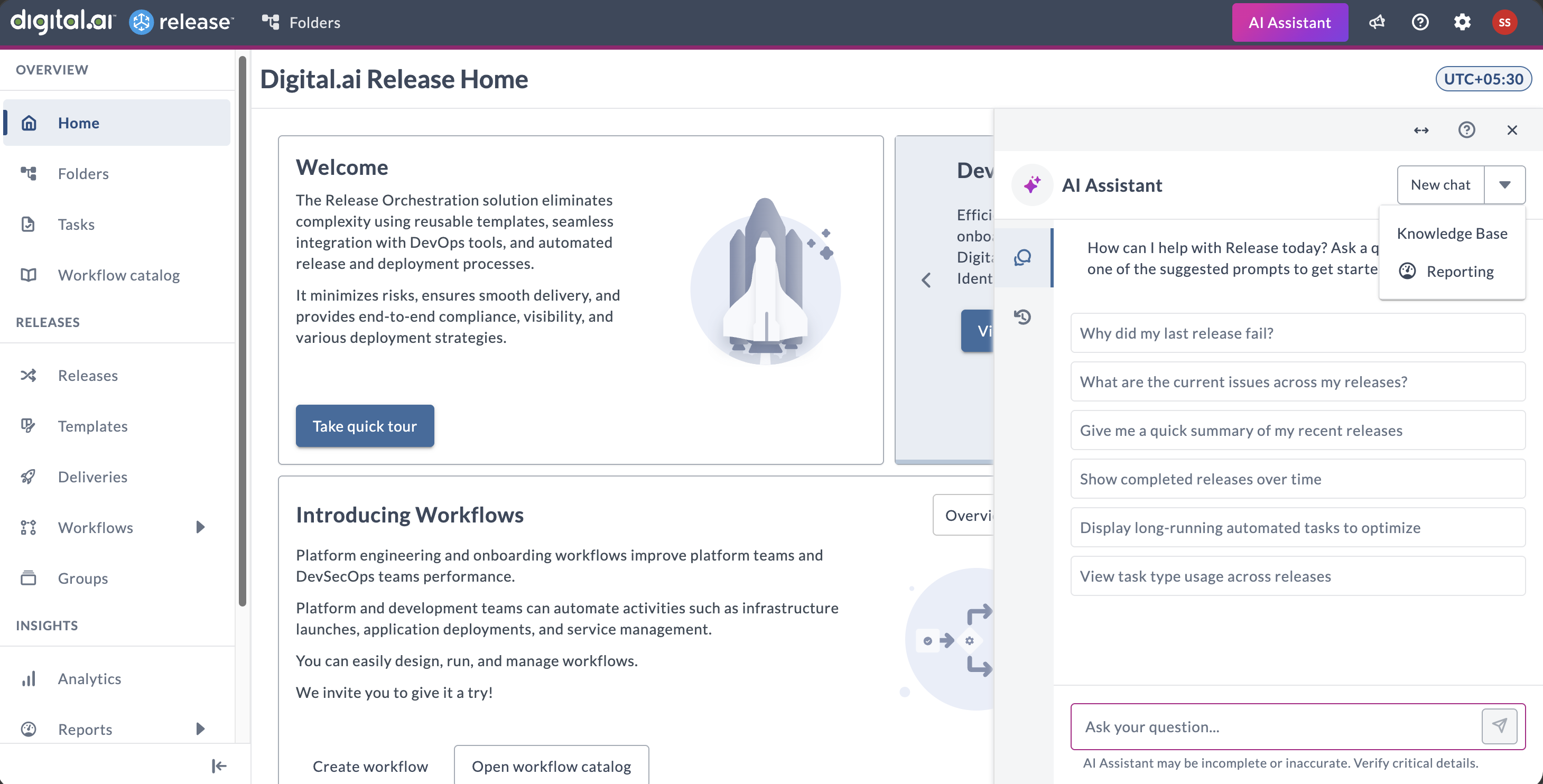This screenshot has height=784, width=1543.
Task: Open Templates in the sidebar
Action: coord(117,426)
